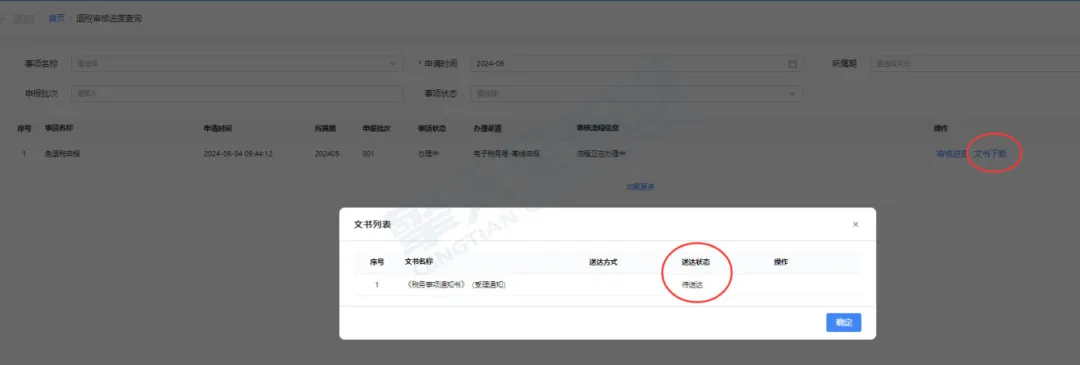Click the 申报批次 input field
Image resolution: width=1080 pixels, height=365 pixels.
pyautogui.click(x=237, y=94)
